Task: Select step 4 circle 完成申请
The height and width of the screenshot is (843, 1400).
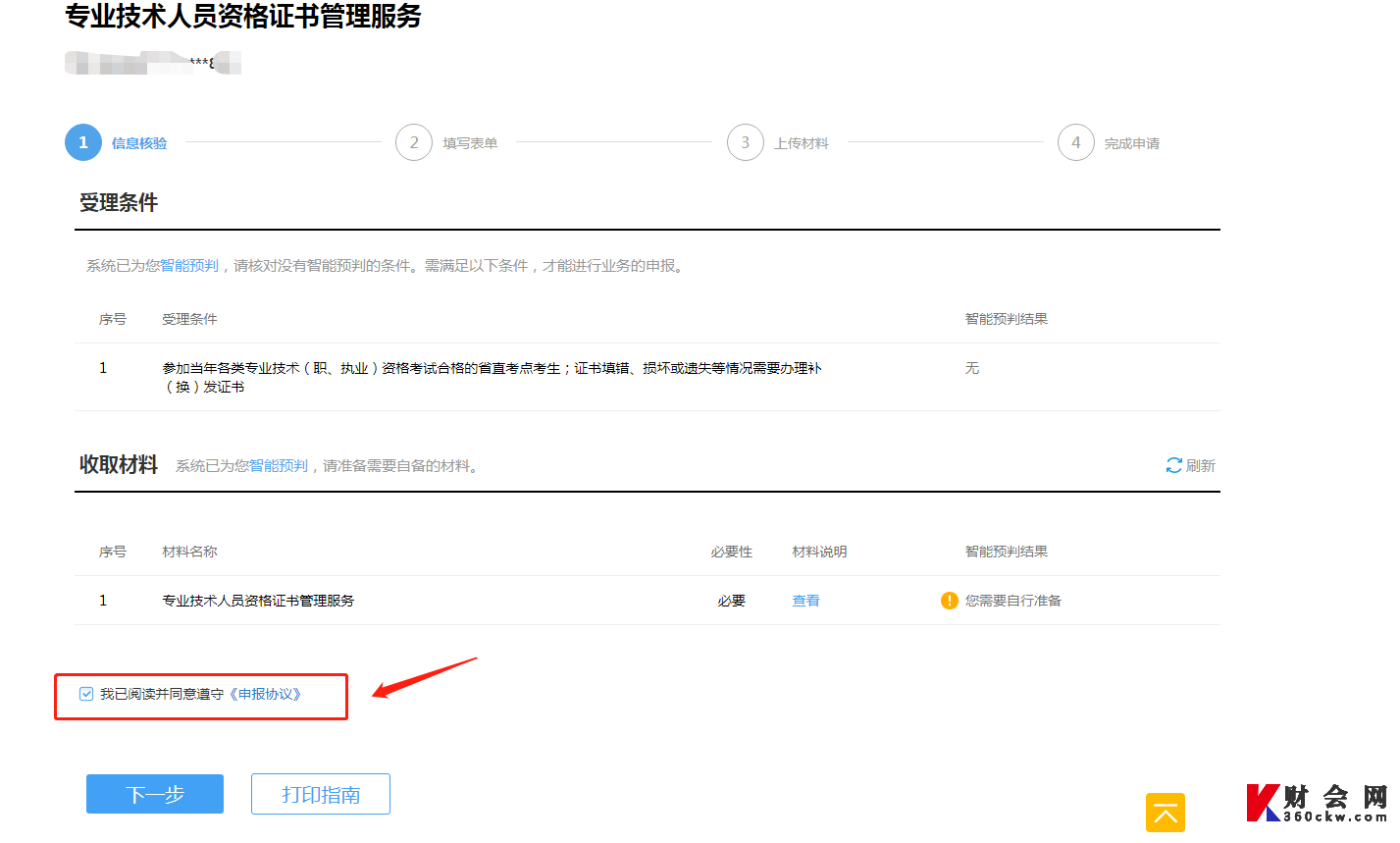Action: click(x=1076, y=142)
